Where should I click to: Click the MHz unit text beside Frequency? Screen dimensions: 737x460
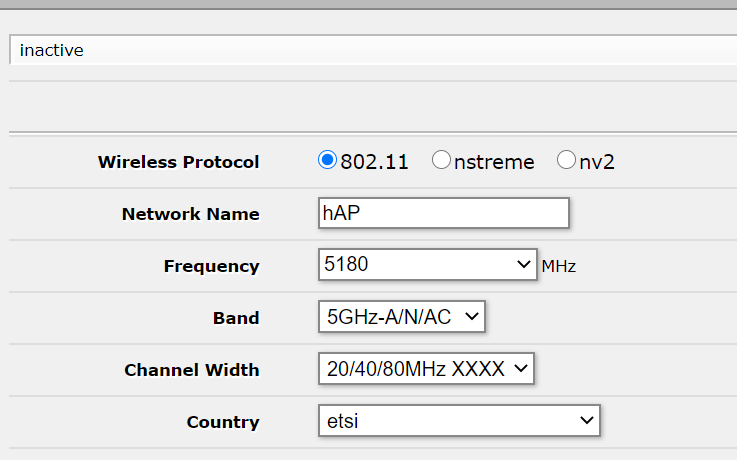(559, 267)
